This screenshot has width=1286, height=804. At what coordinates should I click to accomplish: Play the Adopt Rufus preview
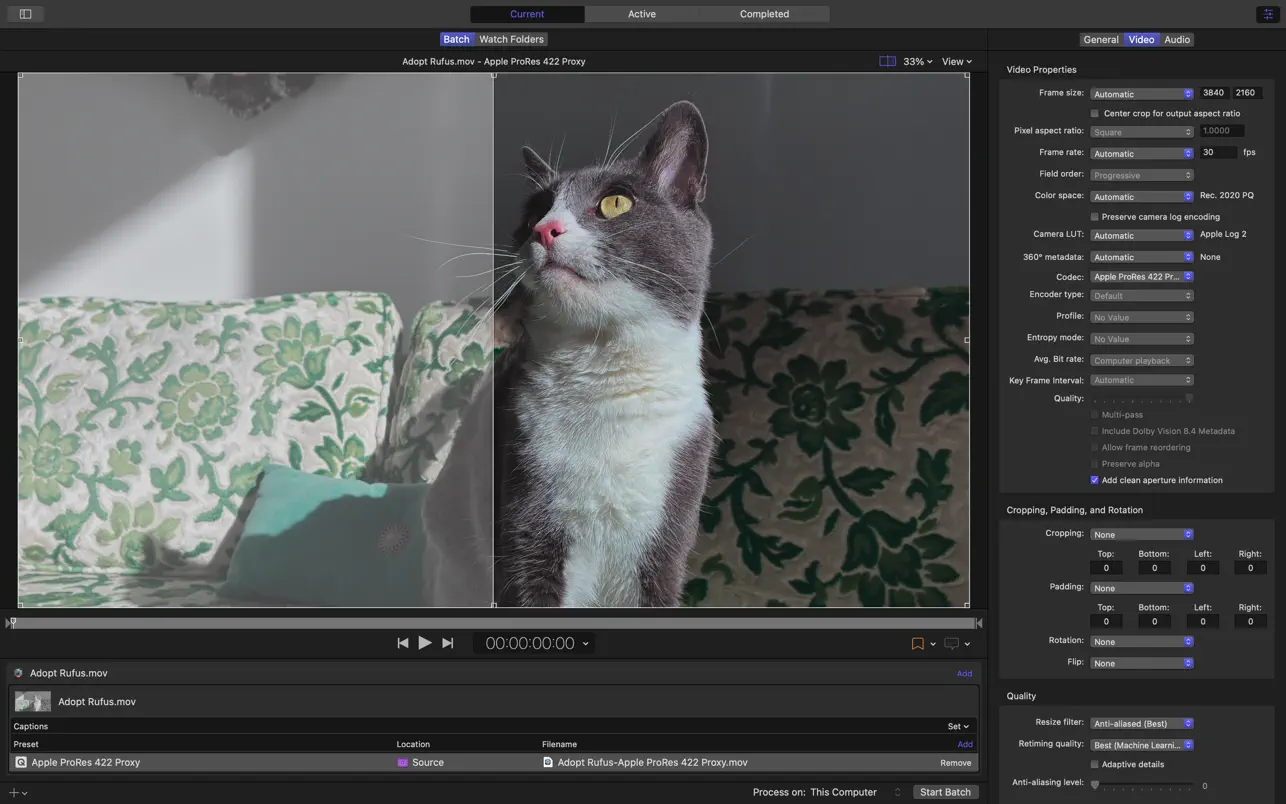425,643
